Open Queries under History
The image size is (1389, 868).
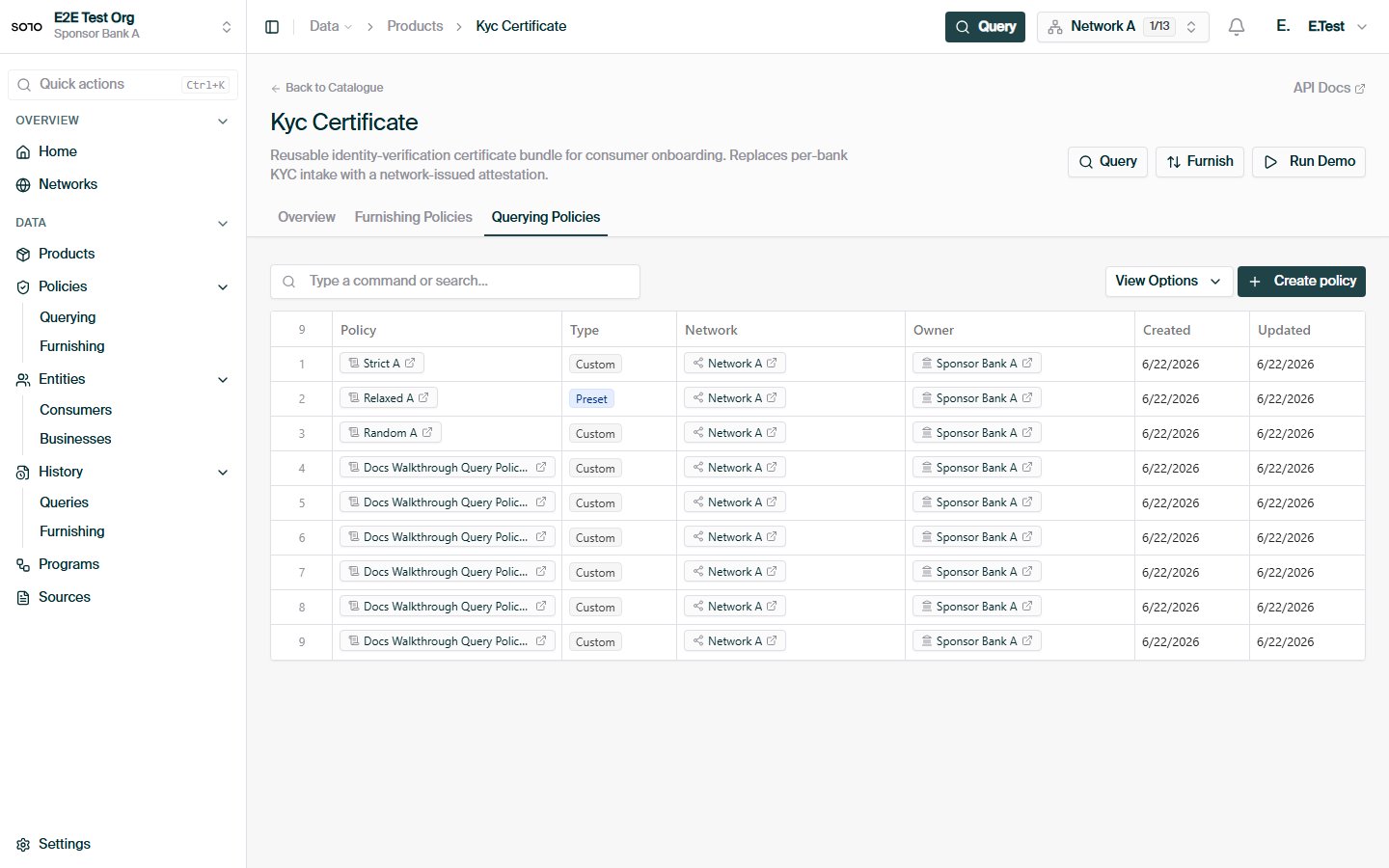(64, 502)
